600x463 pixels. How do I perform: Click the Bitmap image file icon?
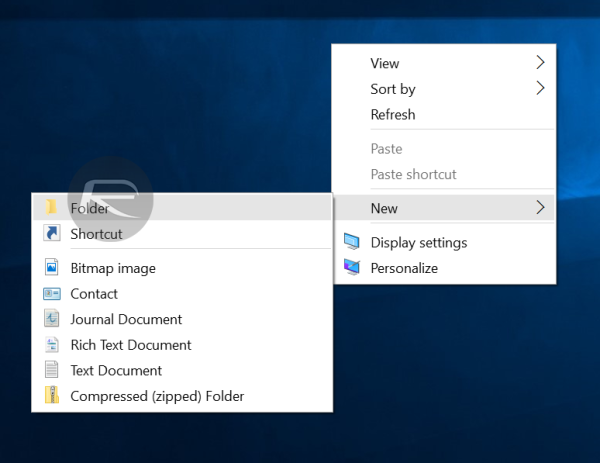coord(52,267)
